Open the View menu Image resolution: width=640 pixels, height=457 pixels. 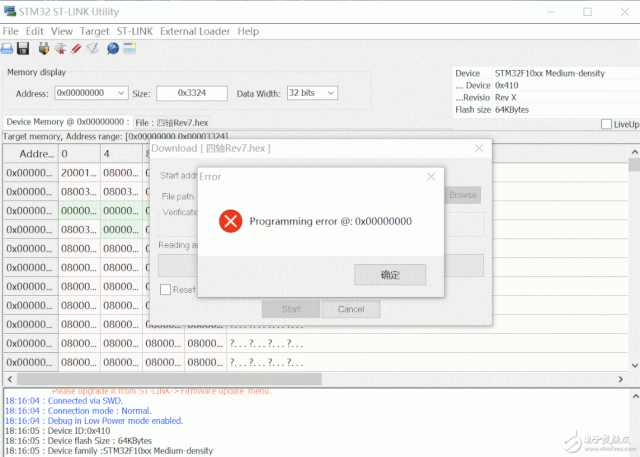[x=62, y=31]
